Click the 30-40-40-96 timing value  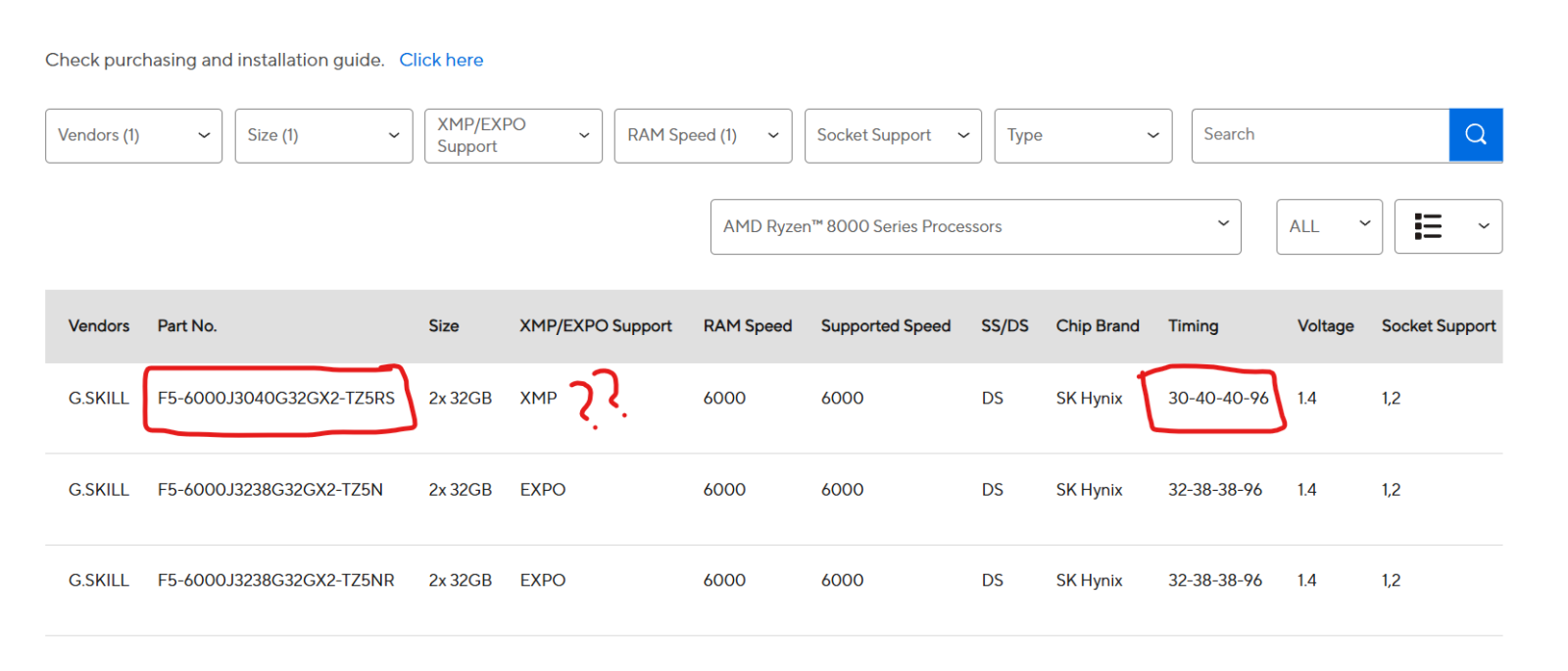(1218, 399)
